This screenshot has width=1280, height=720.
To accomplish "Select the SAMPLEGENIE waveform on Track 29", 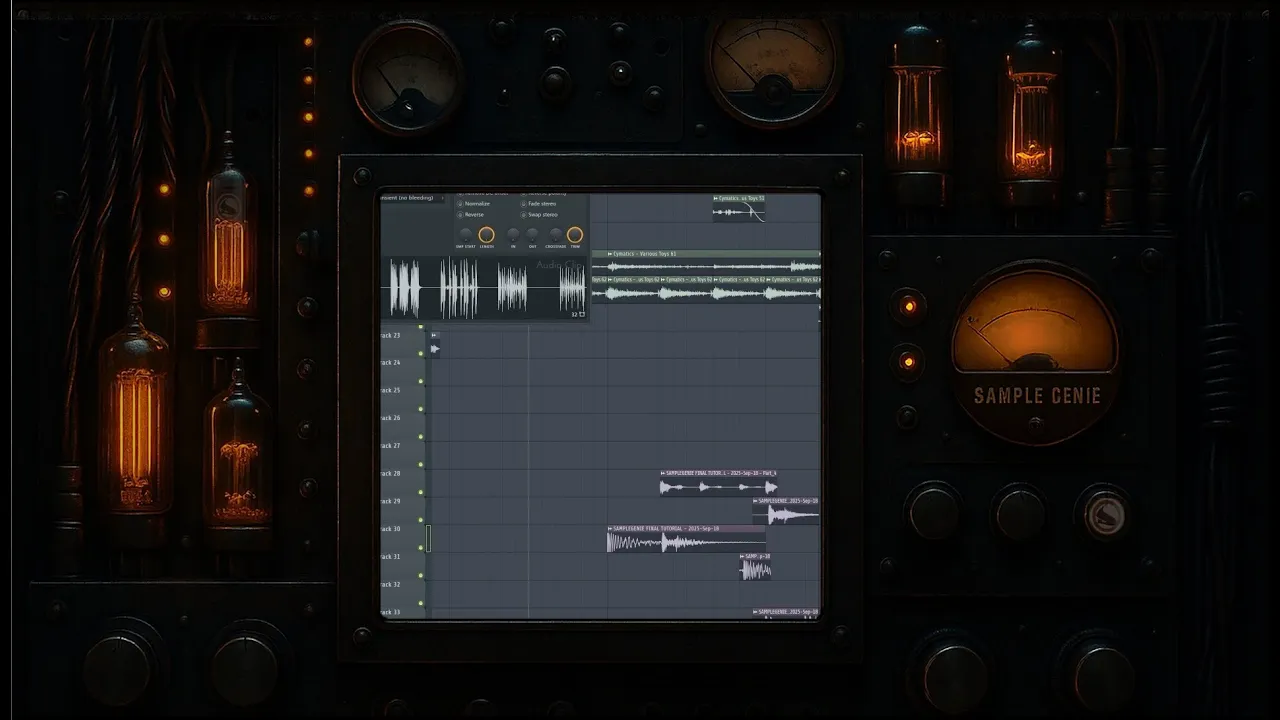I will pyautogui.click(x=785, y=514).
